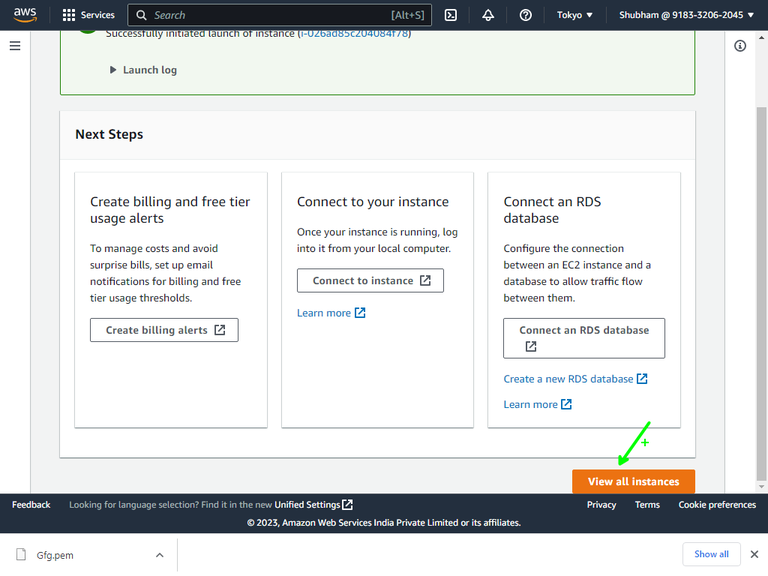The width and height of the screenshot is (768, 576).
Task: Close the downloads bar
Action: (754, 554)
